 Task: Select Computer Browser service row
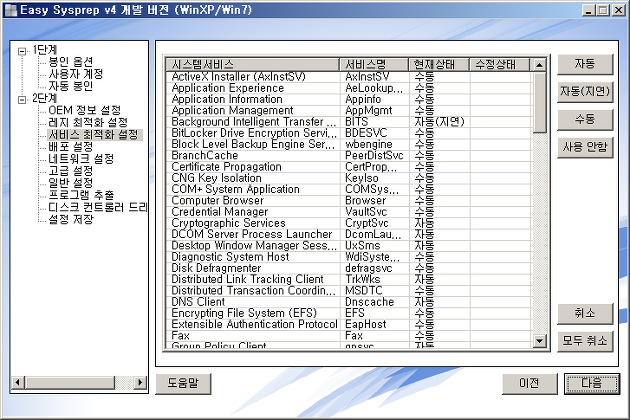click(348, 201)
